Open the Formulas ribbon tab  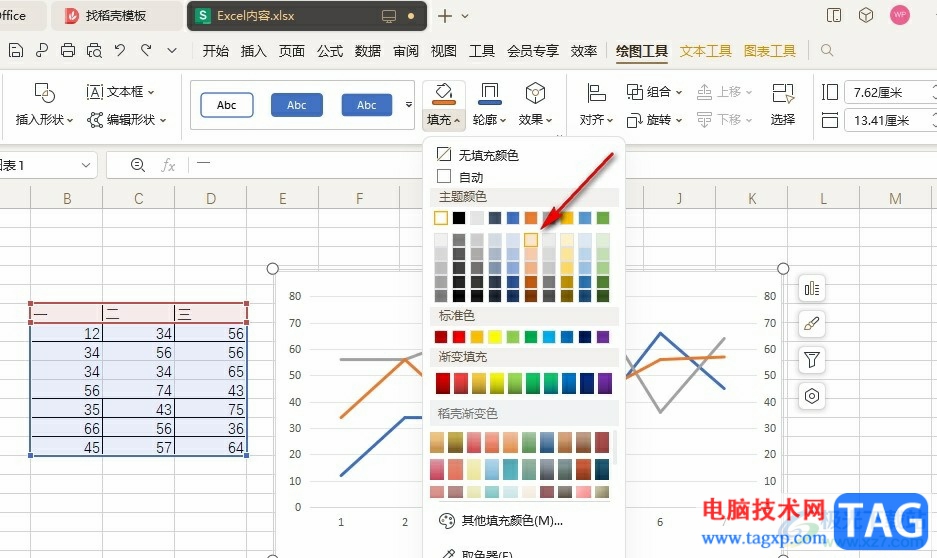(330, 51)
